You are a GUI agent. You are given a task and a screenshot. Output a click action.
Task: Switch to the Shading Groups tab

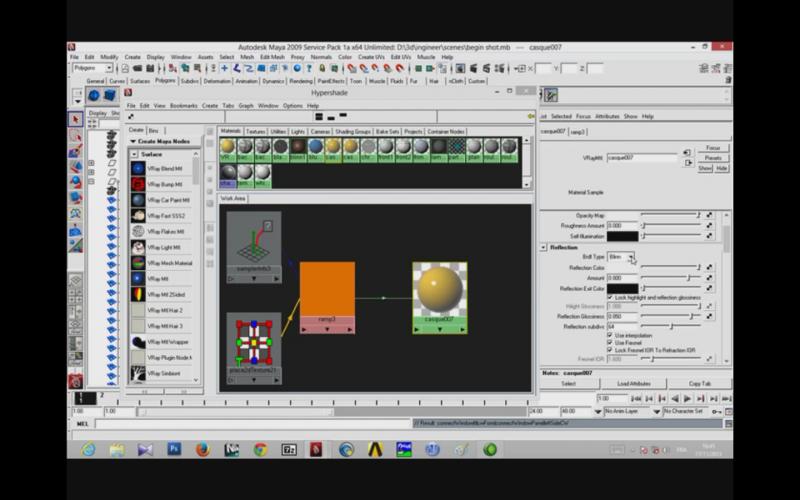point(353,132)
